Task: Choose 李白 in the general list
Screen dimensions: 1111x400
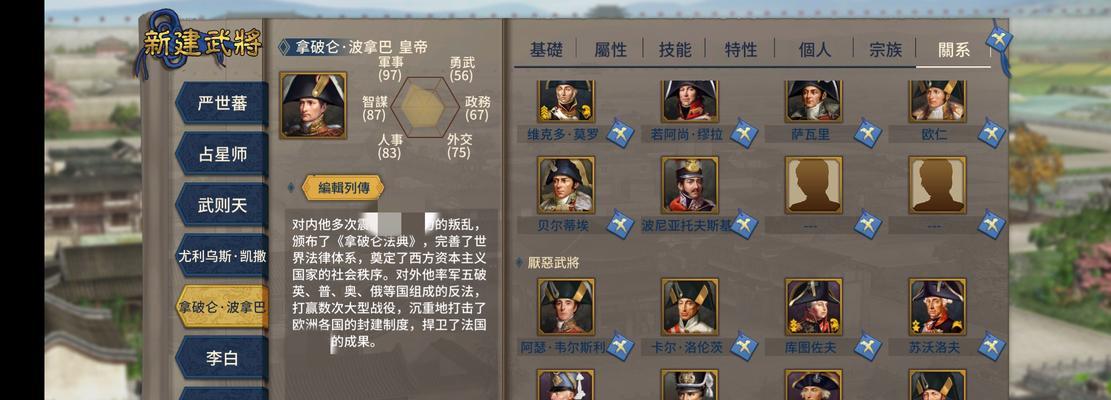Action: 222,358
